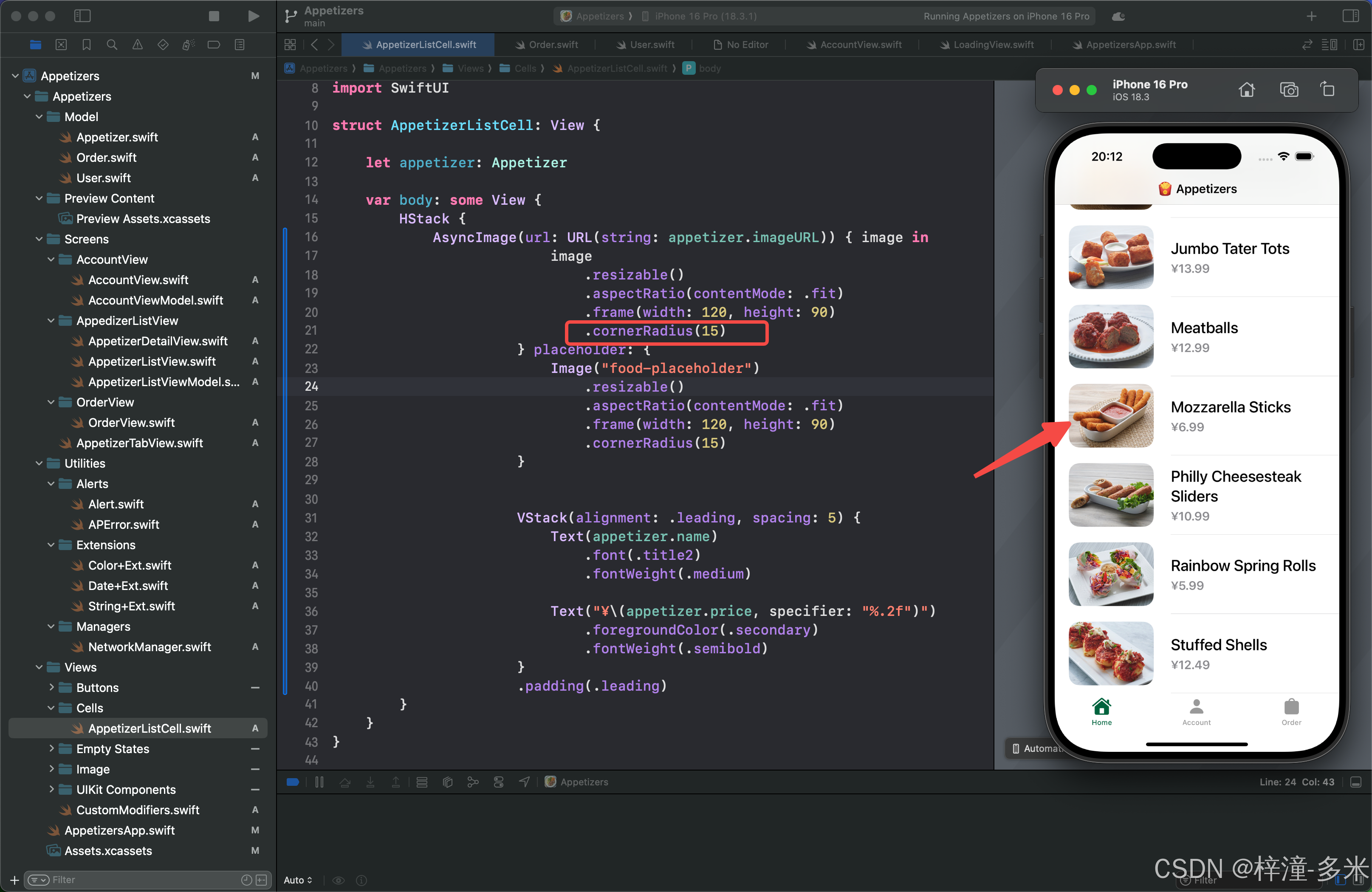Collapse the Model folder
Viewport: 1372px width, 892px height.
click(x=39, y=116)
